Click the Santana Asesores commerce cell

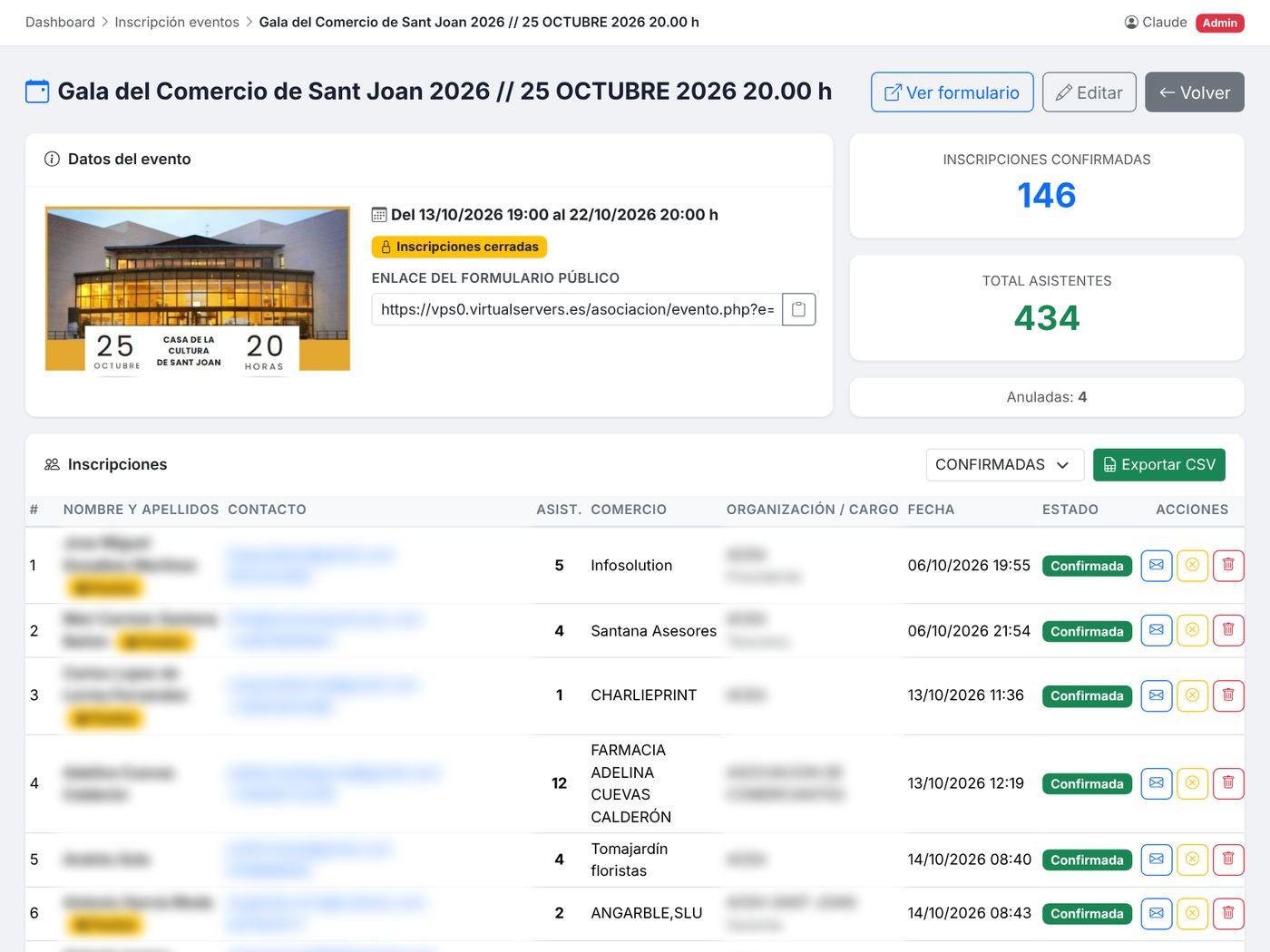click(654, 630)
